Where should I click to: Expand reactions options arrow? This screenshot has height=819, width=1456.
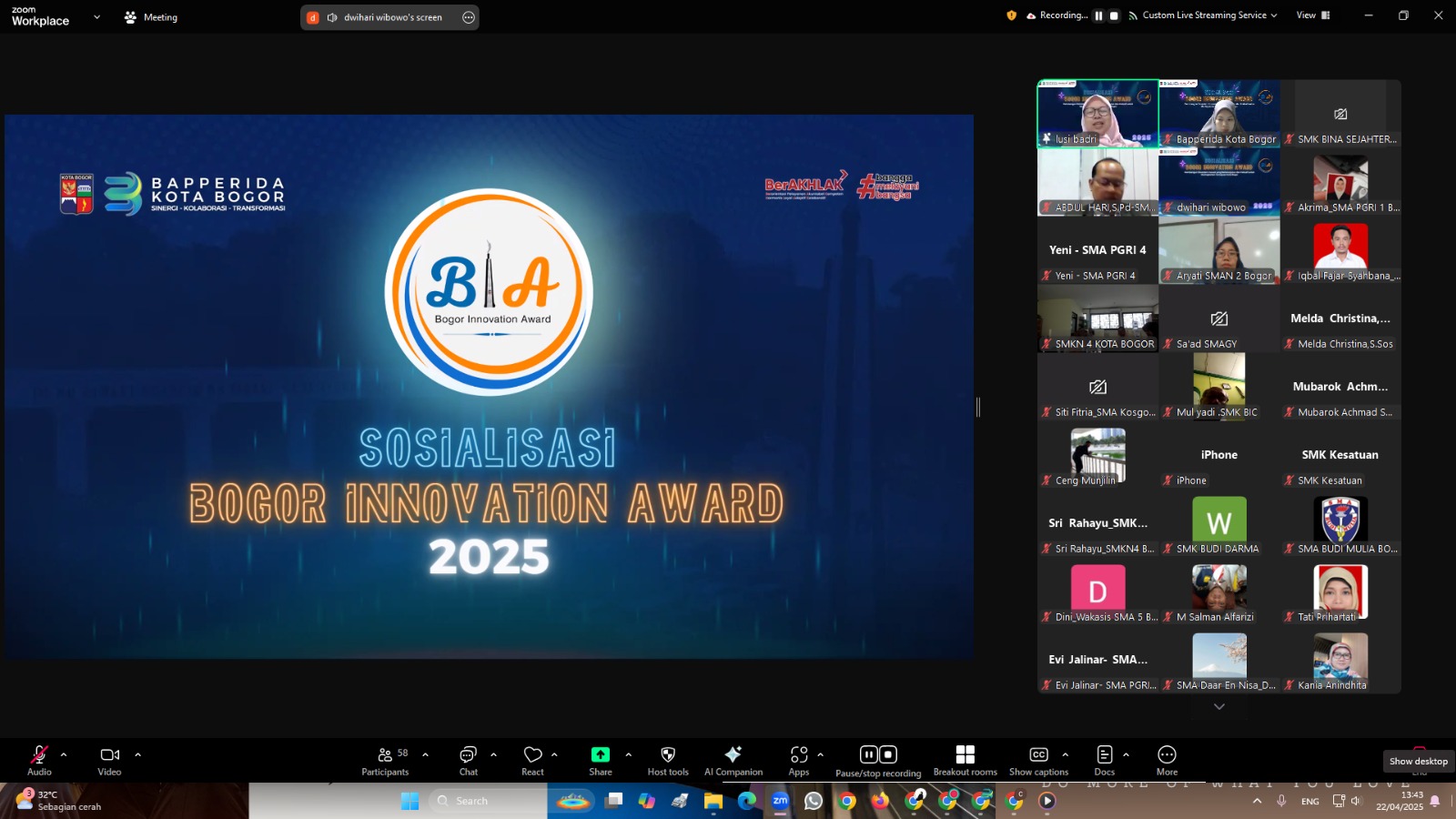554,754
